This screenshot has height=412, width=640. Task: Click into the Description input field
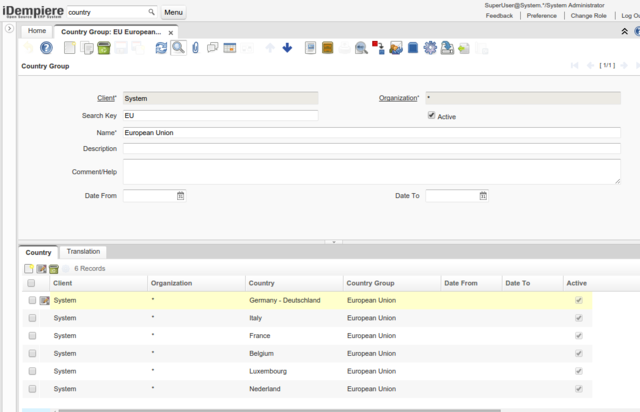pos(371,149)
